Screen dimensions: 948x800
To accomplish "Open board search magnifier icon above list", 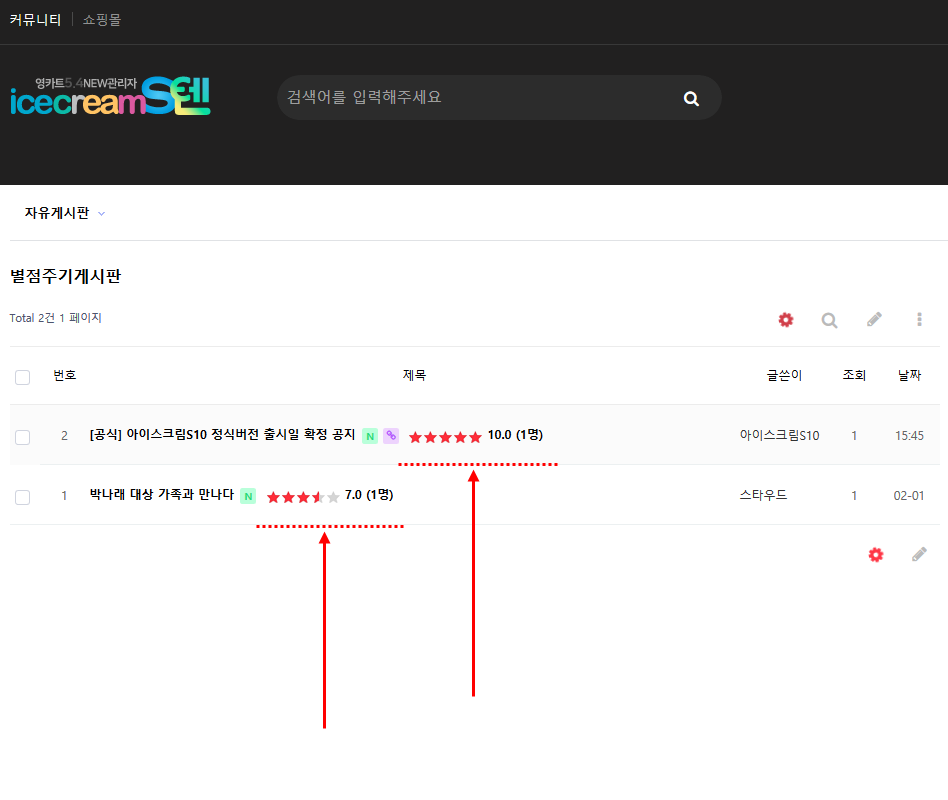I will click(829, 320).
